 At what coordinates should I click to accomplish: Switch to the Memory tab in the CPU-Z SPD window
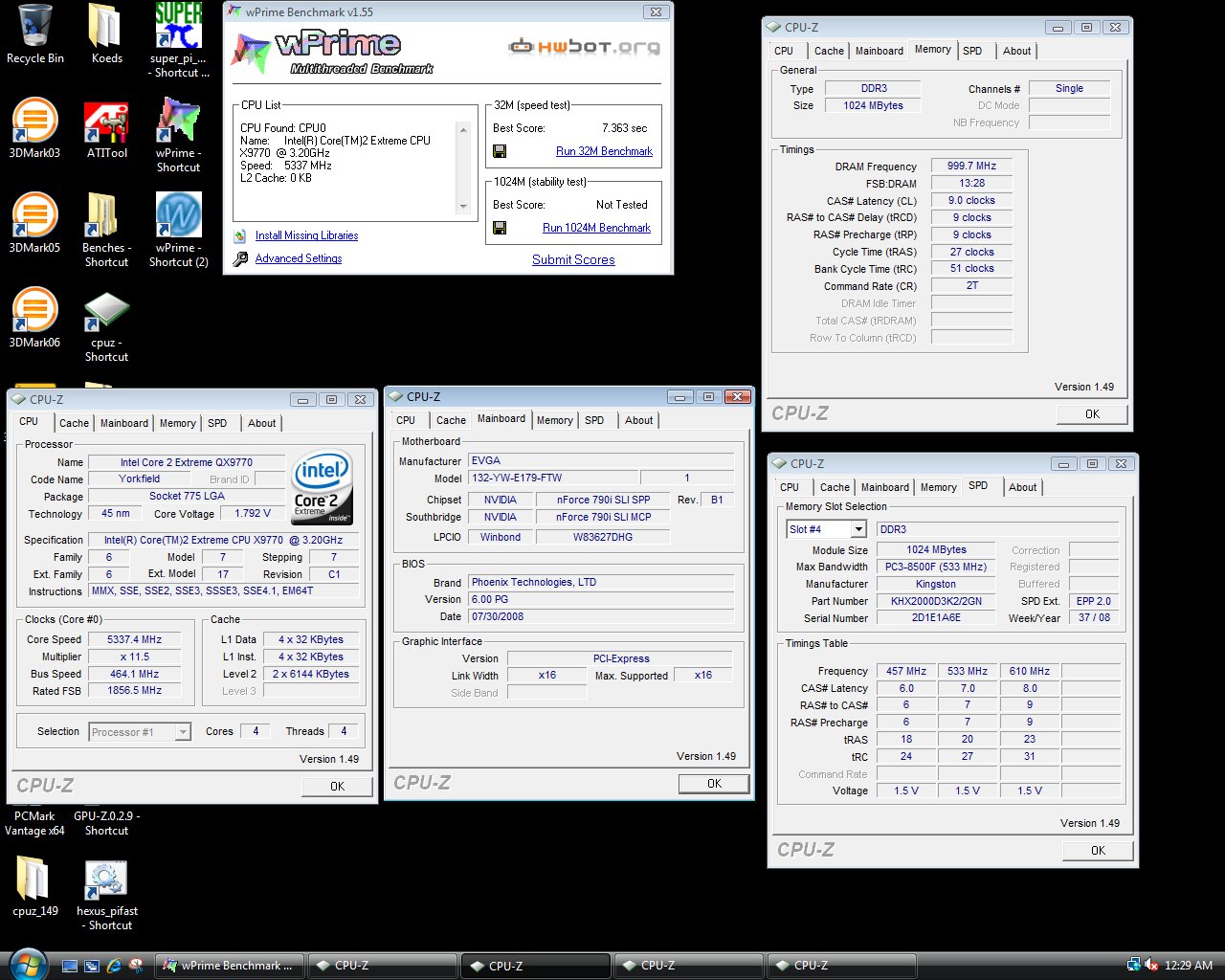938,487
